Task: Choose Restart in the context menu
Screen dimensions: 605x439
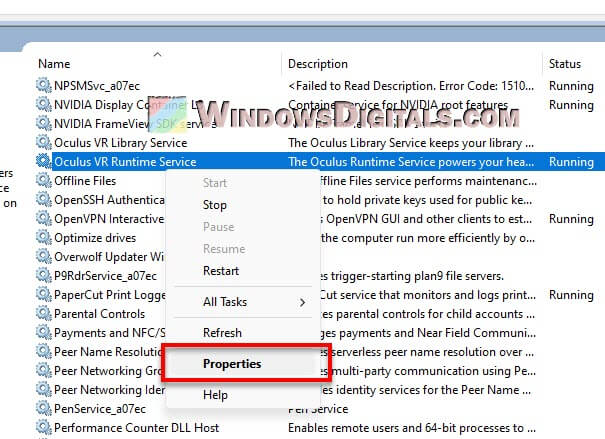Action: click(243, 271)
